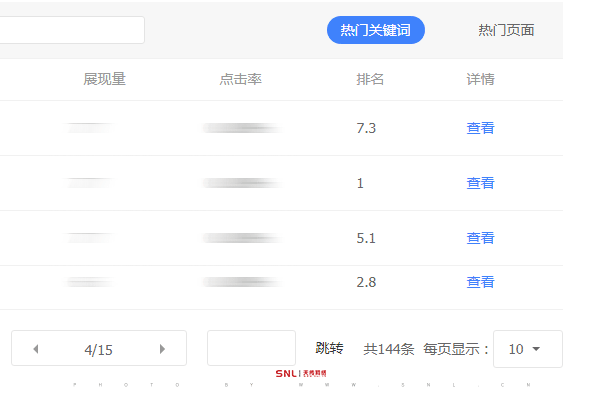Switch to the 热门页面 tab
This screenshot has height=400, width=600.
tap(506, 30)
